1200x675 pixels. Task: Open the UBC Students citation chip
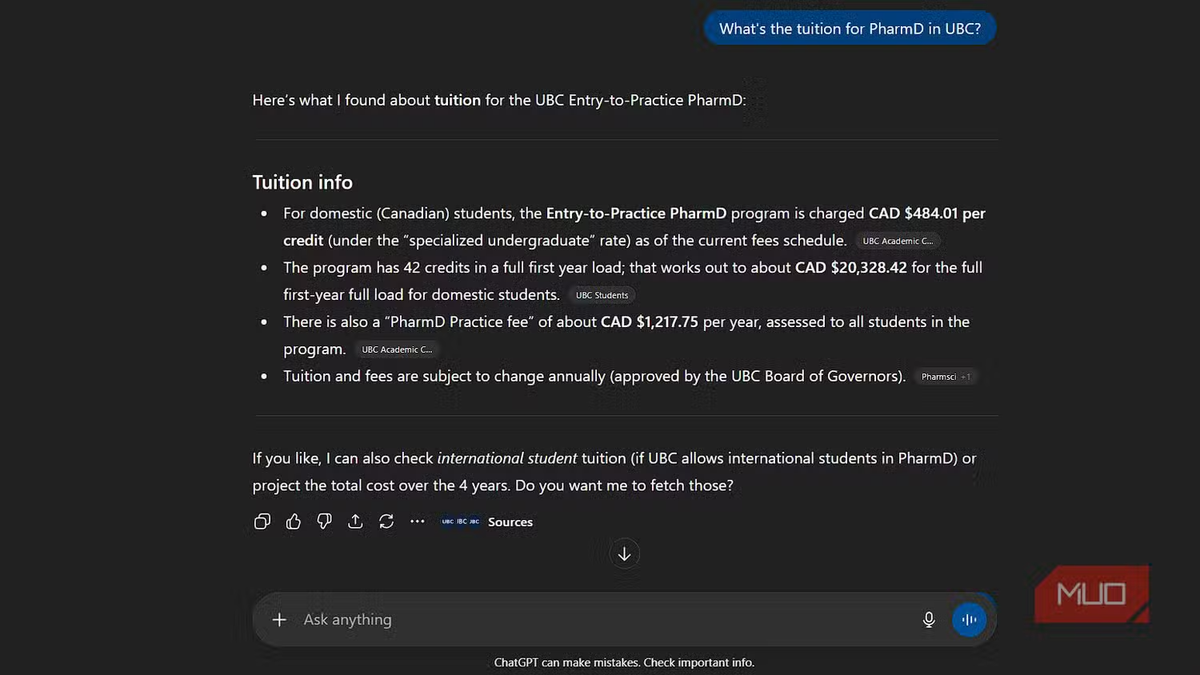(x=602, y=295)
